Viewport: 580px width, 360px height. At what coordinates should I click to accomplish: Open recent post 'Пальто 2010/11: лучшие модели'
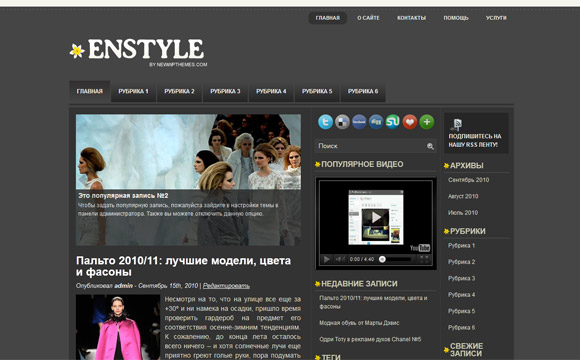click(373, 302)
